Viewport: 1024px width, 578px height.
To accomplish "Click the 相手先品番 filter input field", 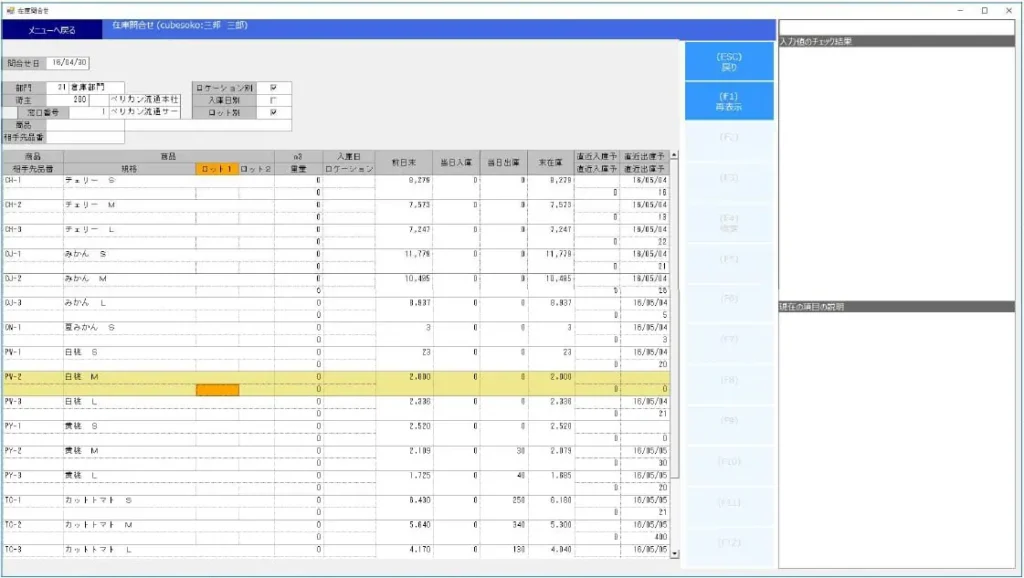I will click(x=85, y=137).
